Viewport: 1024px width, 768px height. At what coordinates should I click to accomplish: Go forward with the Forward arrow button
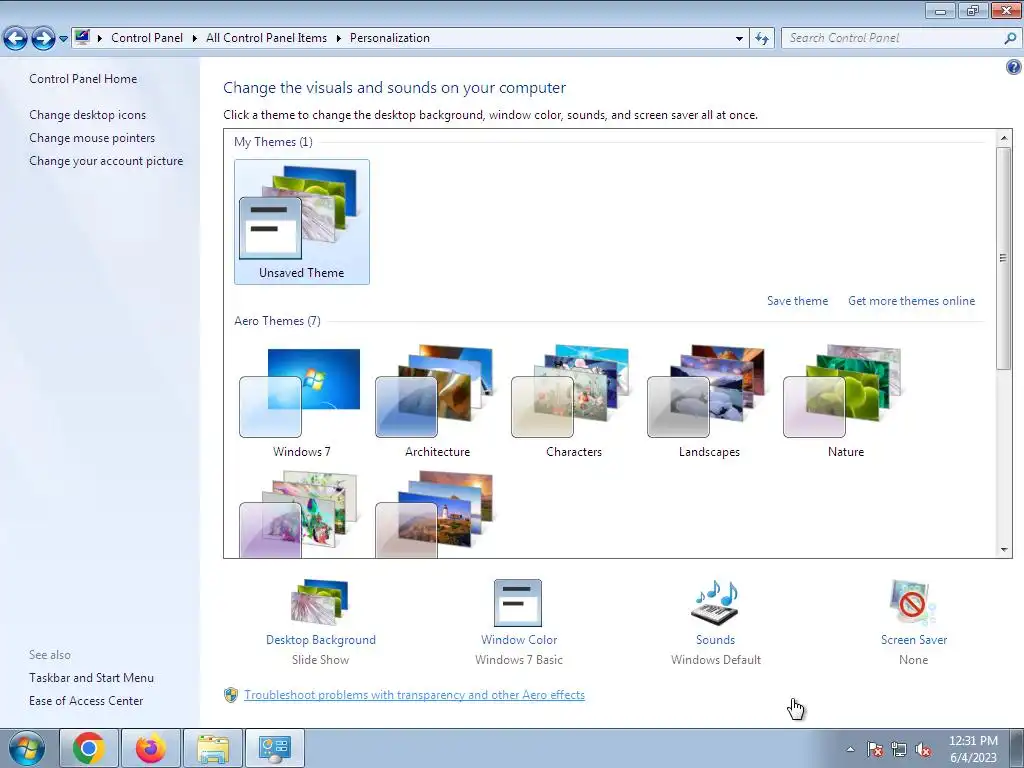[x=43, y=39]
